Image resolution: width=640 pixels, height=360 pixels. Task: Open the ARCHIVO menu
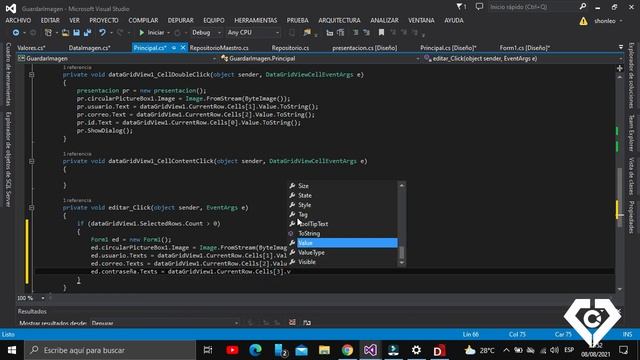[x=18, y=20]
